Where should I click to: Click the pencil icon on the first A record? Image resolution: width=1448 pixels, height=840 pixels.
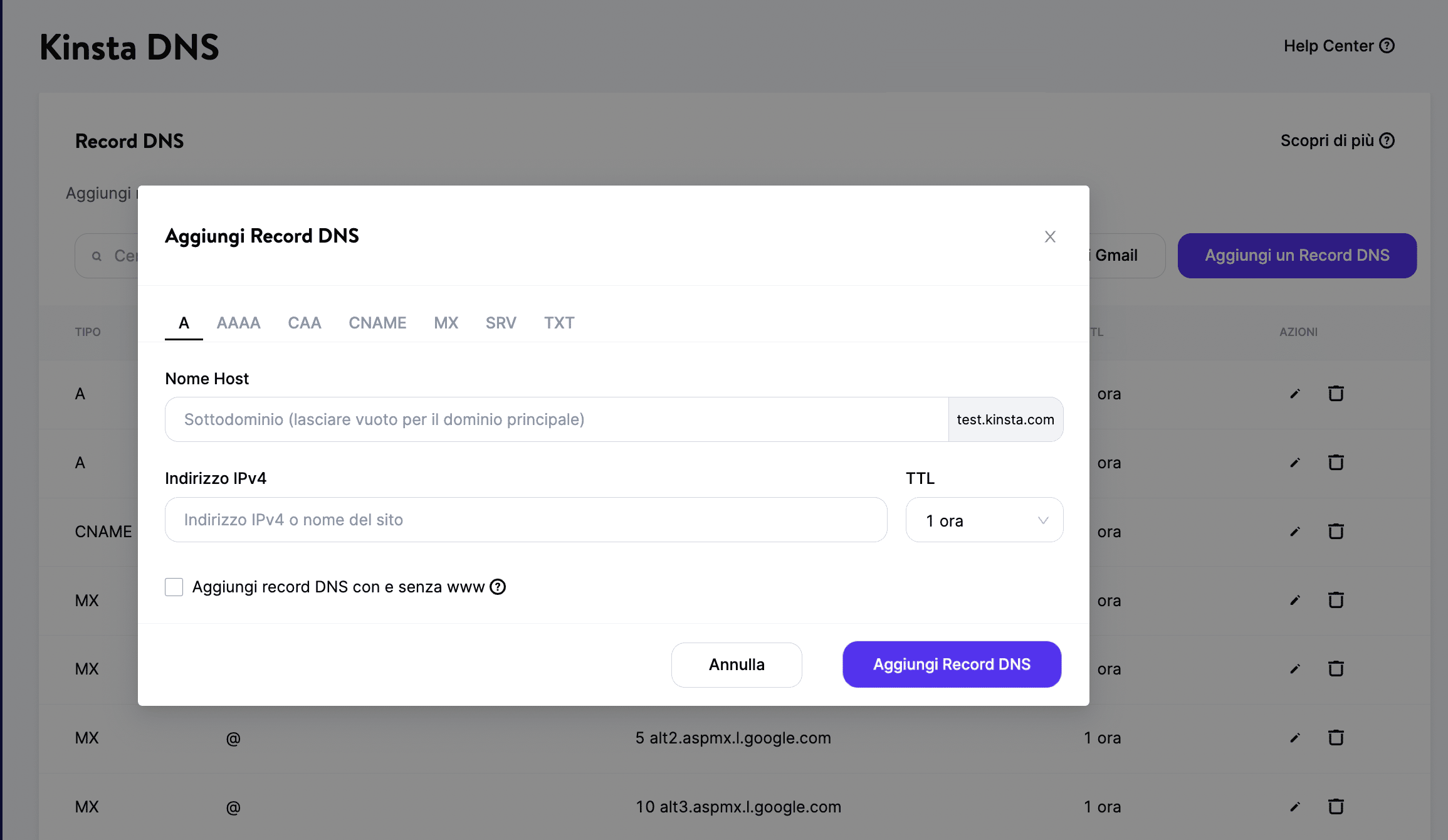pos(1294,394)
